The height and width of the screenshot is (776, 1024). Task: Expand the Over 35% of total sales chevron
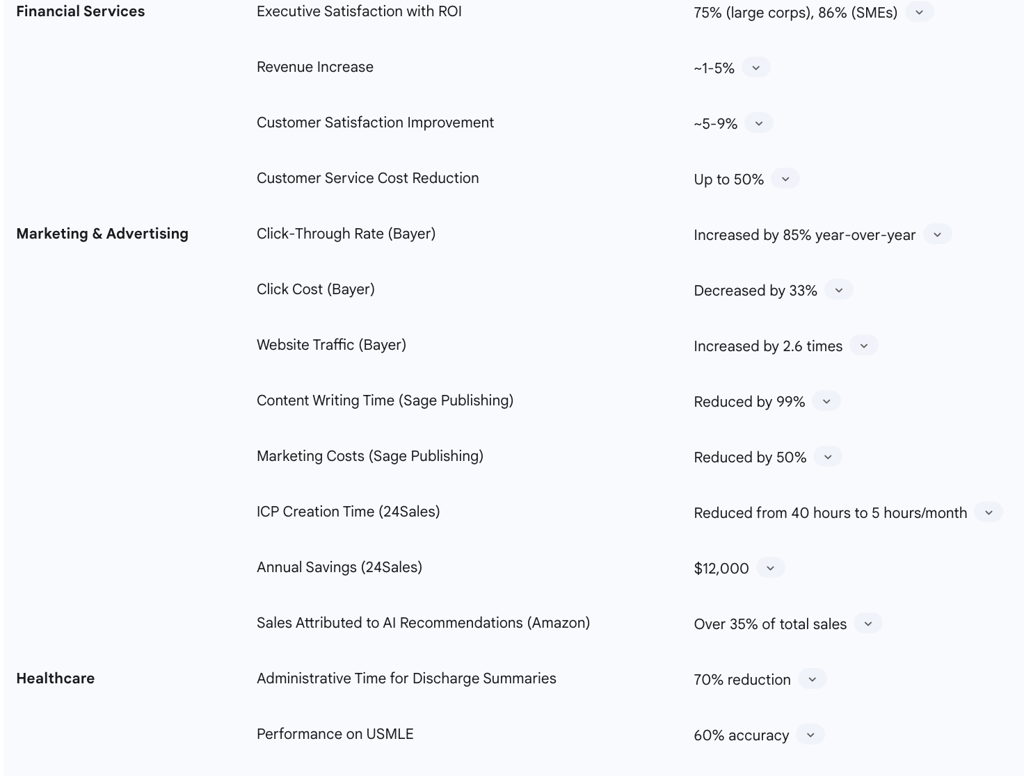click(x=868, y=624)
